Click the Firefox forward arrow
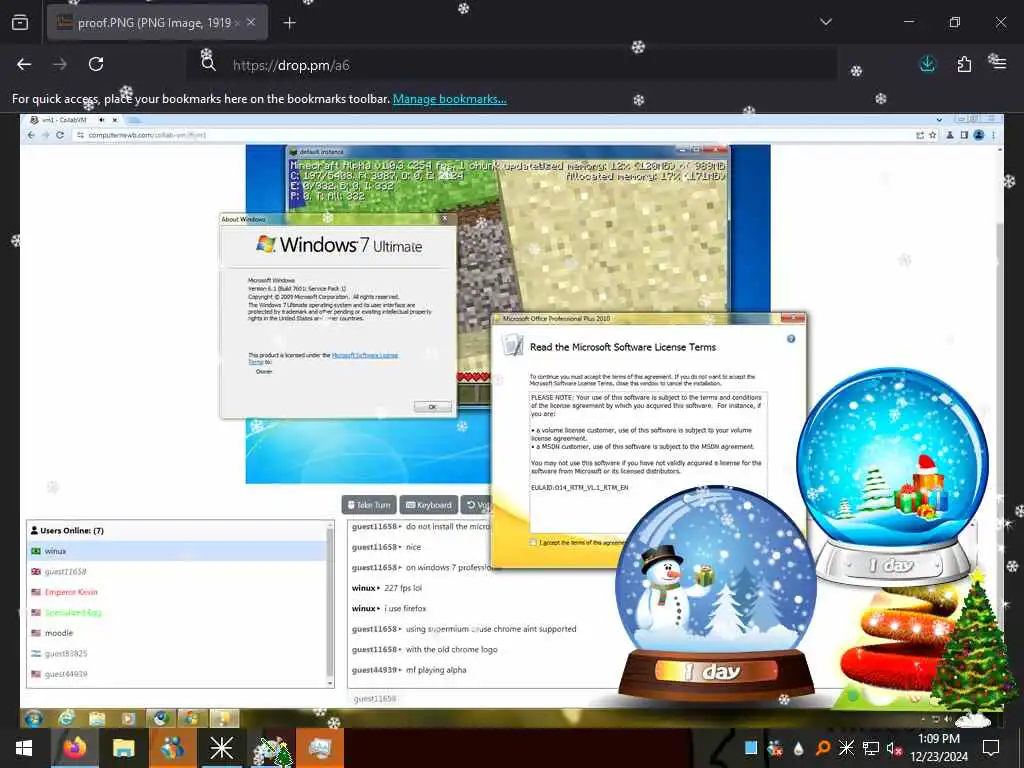The height and width of the screenshot is (768, 1024). pos(60,64)
